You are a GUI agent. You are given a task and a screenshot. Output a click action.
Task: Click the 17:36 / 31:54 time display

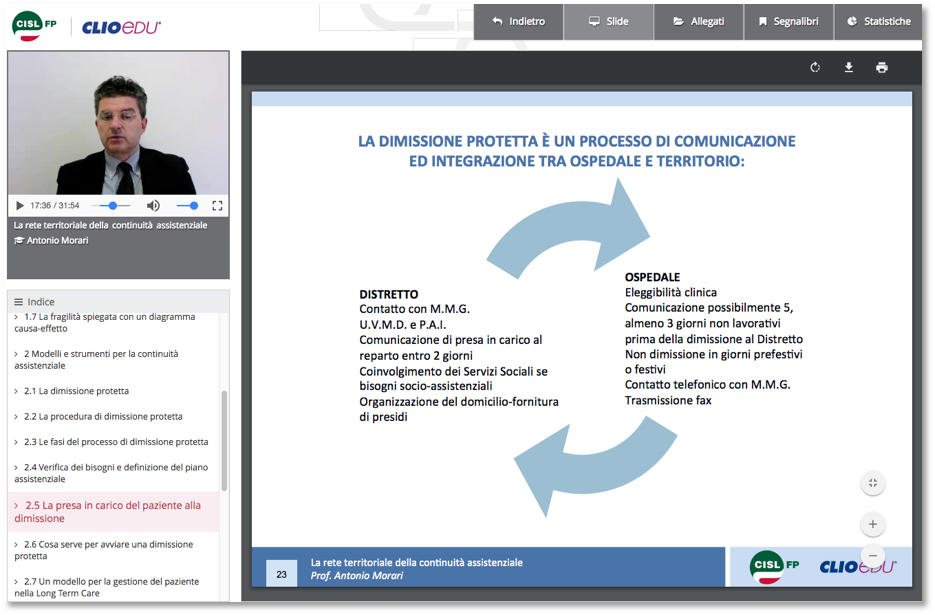click(x=55, y=206)
